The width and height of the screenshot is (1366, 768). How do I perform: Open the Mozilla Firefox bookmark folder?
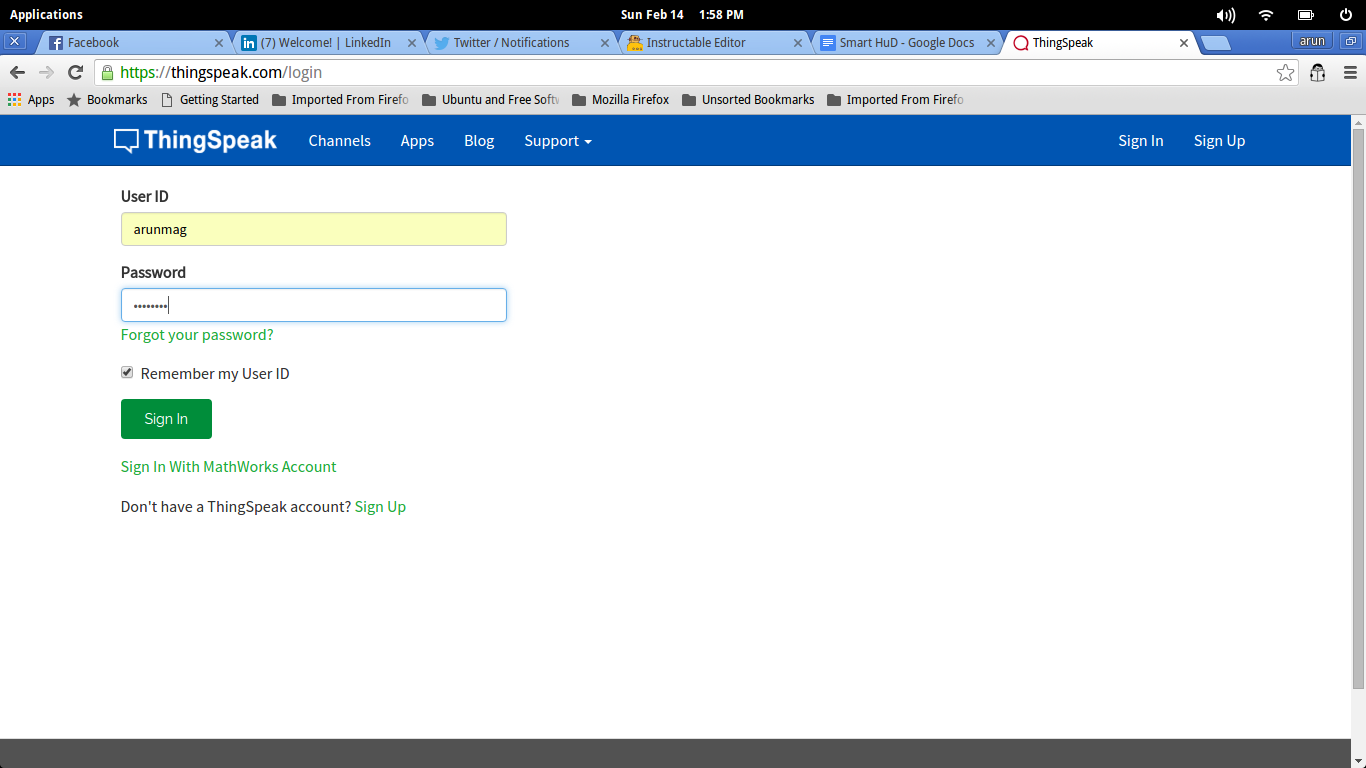click(621, 99)
